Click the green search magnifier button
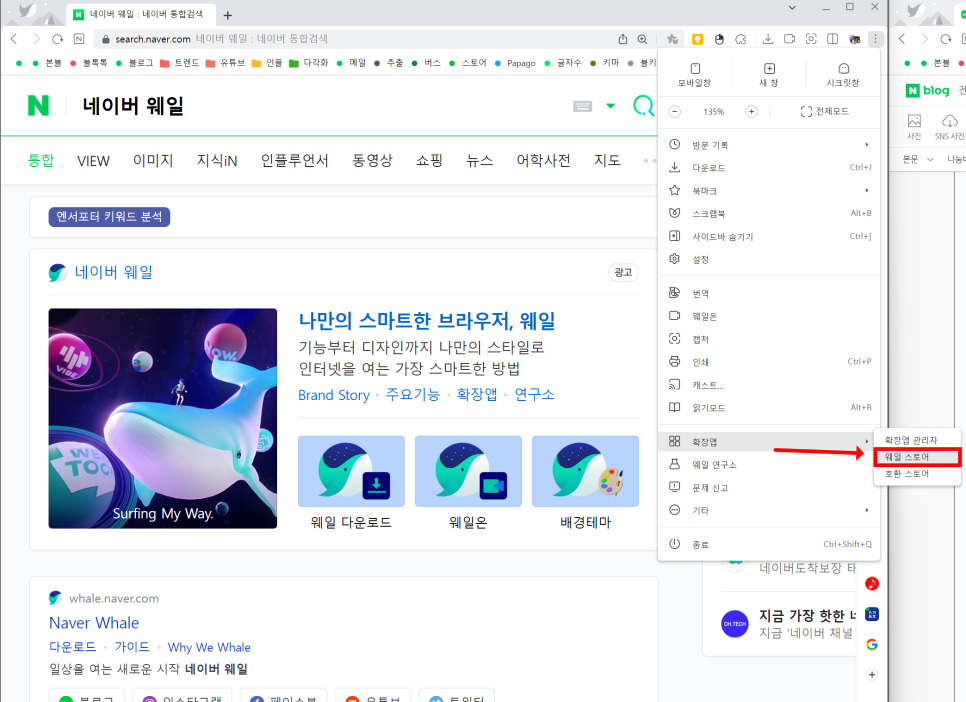The height and width of the screenshot is (702, 966). (644, 105)
